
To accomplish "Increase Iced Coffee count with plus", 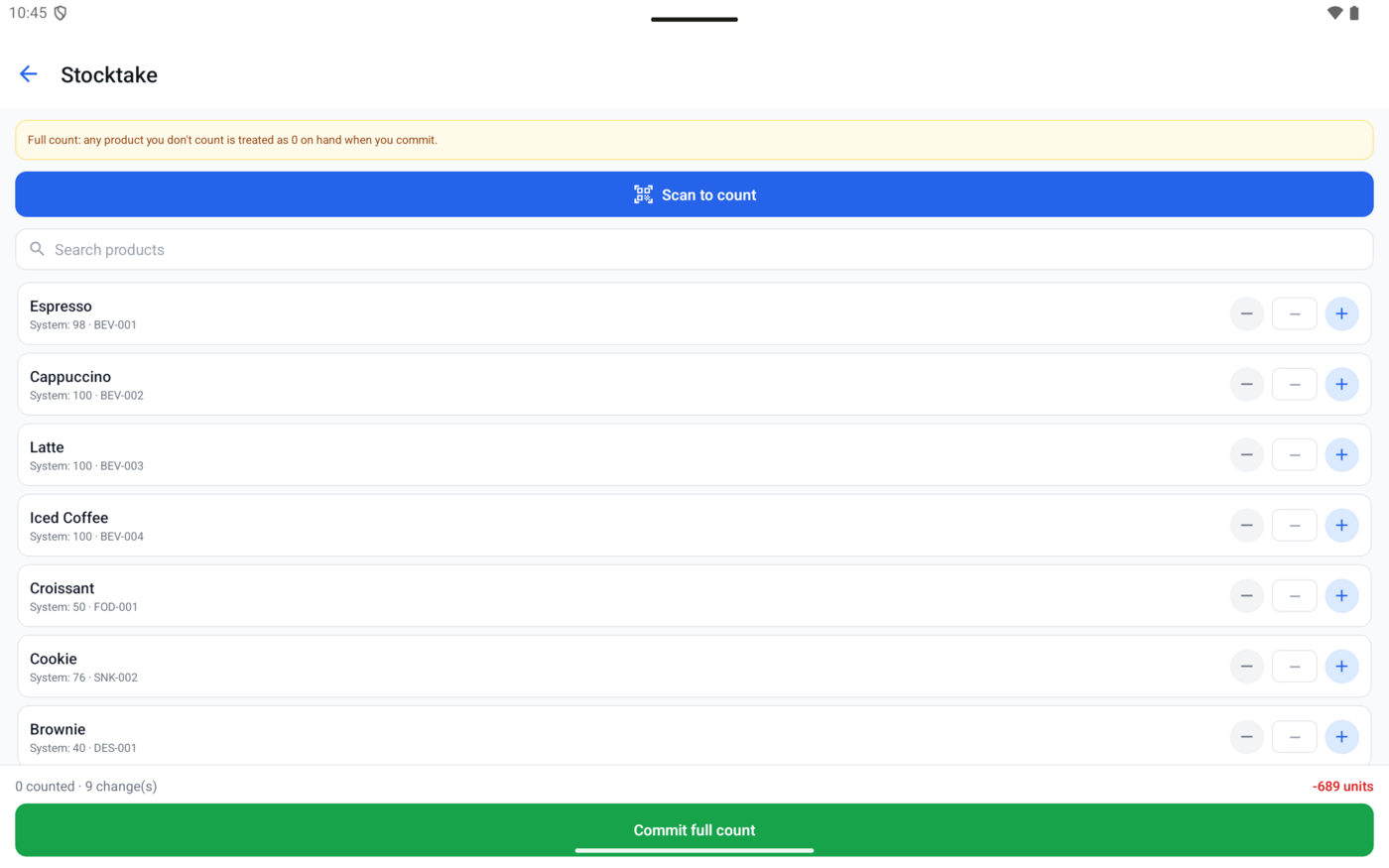I will [x=1341, y=525].
